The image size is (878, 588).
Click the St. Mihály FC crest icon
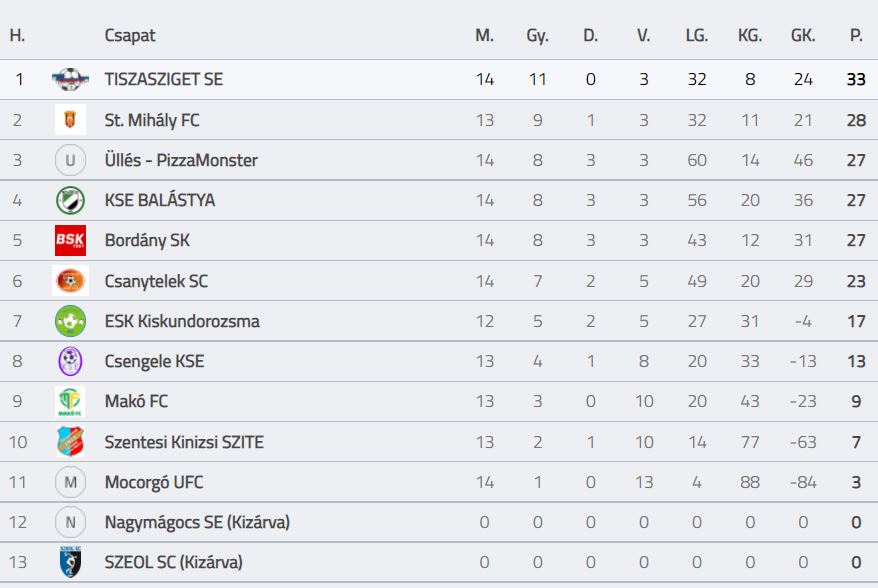[70, 120]
